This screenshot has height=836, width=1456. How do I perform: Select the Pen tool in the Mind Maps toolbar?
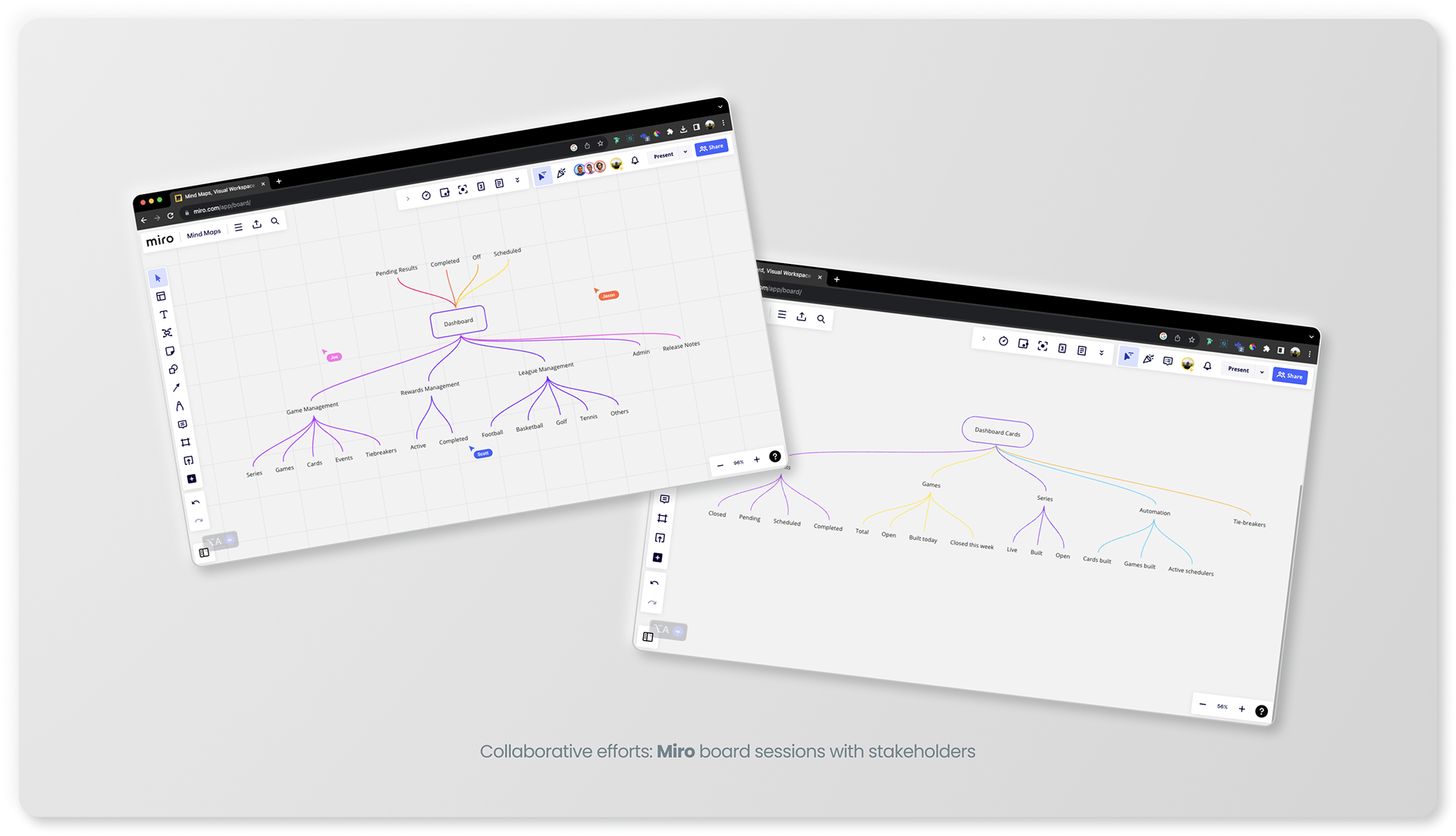pyautogui.click(x=180, y=406)
